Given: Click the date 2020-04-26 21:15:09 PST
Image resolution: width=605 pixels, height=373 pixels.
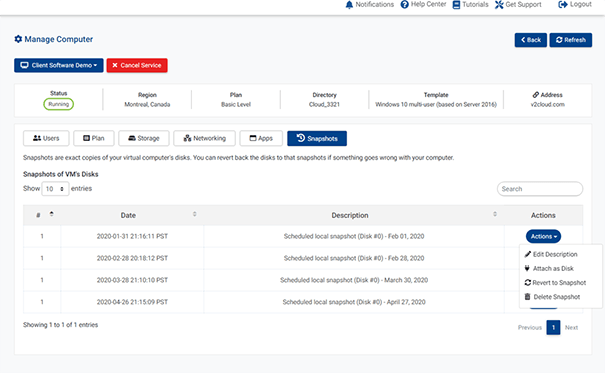Looking at the screenshot, I should coord(132,302).
